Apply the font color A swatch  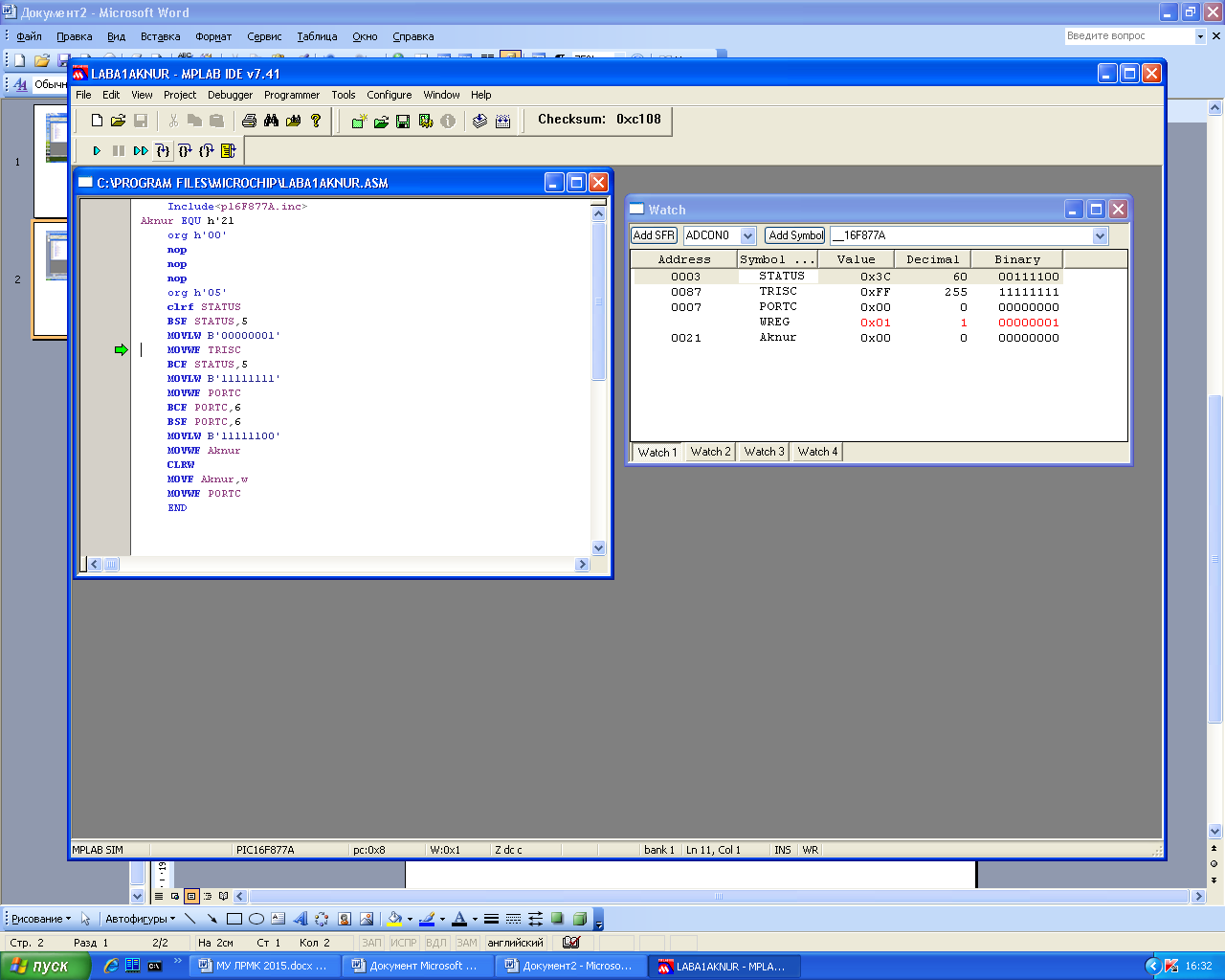pos(459,919)
